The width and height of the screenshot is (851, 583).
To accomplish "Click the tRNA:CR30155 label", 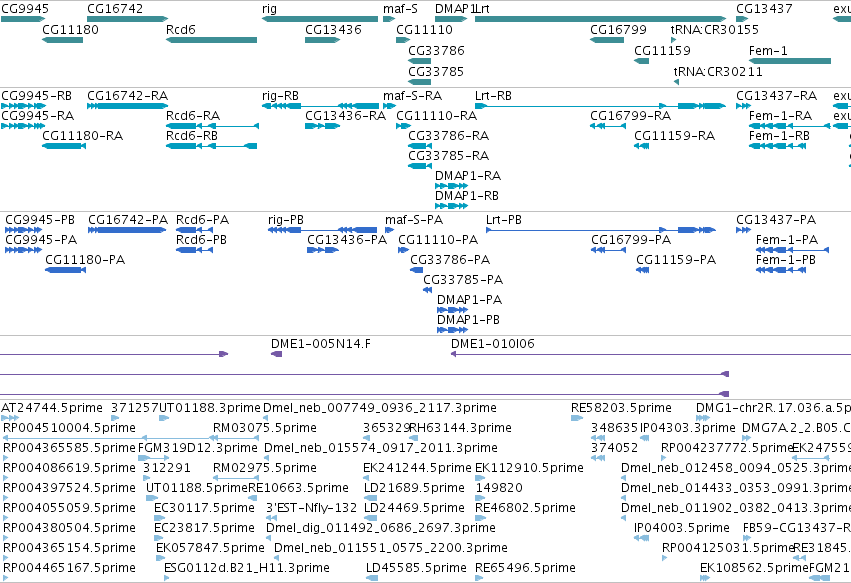I will pos(715,29).
